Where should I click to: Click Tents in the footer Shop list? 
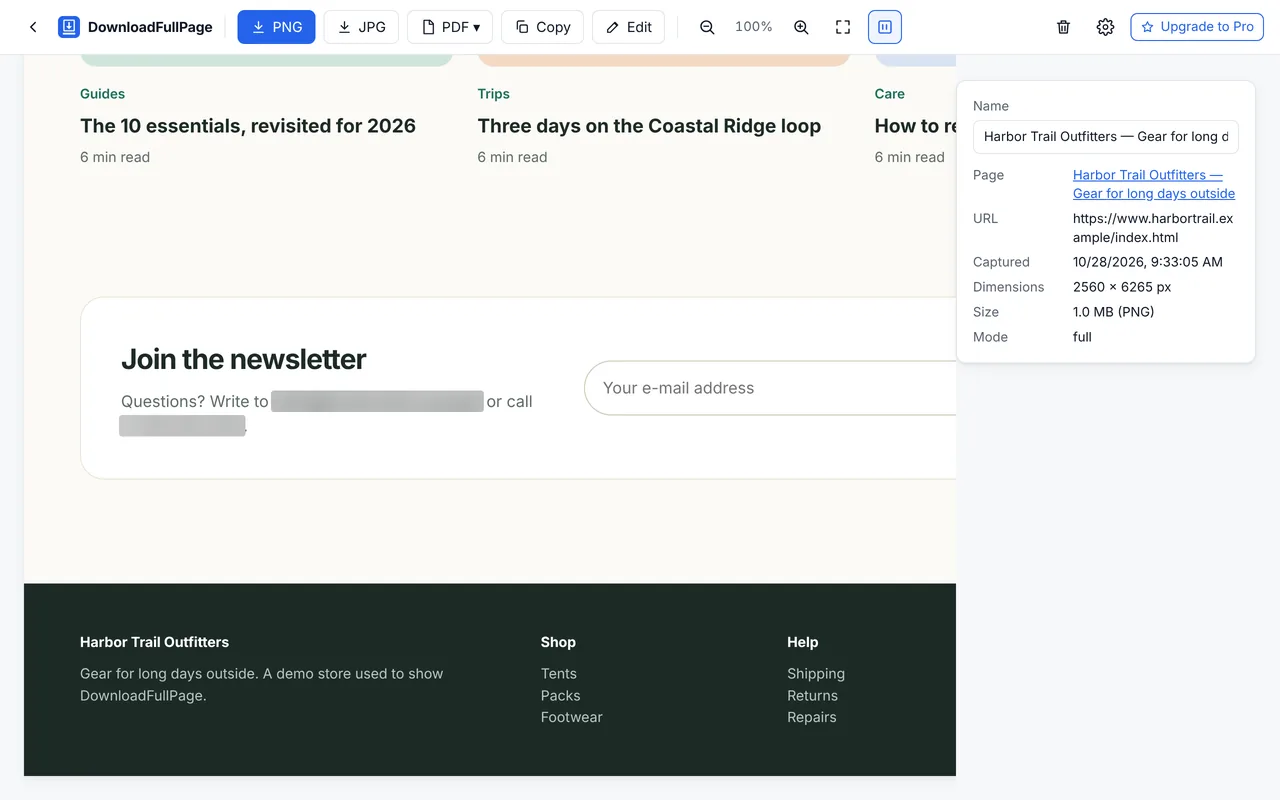pyautogui.click(x=559, y=674)
